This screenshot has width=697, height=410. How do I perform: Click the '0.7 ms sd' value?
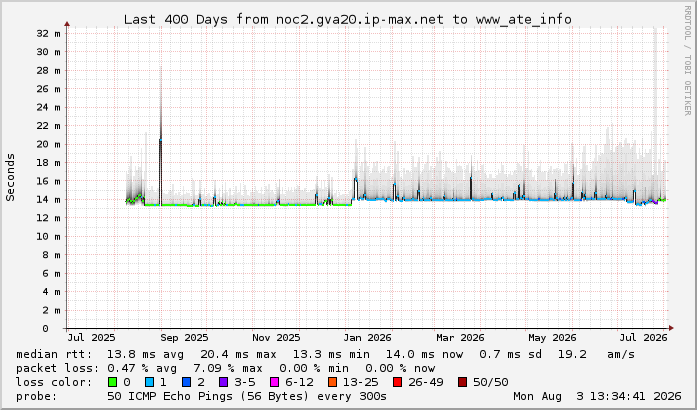[510, 354]
